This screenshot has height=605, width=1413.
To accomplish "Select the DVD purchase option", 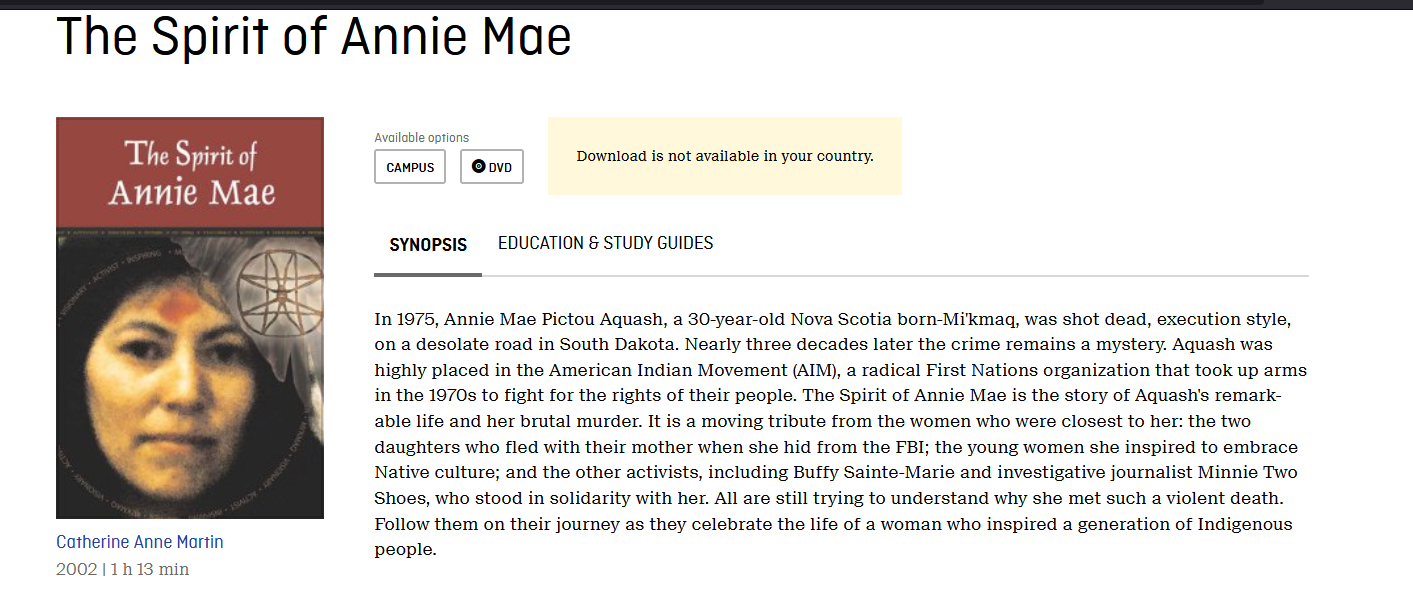I will tap(492, 167).
